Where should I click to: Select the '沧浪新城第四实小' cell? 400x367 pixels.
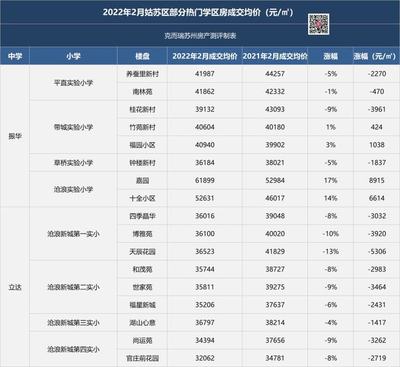(73, 349)
